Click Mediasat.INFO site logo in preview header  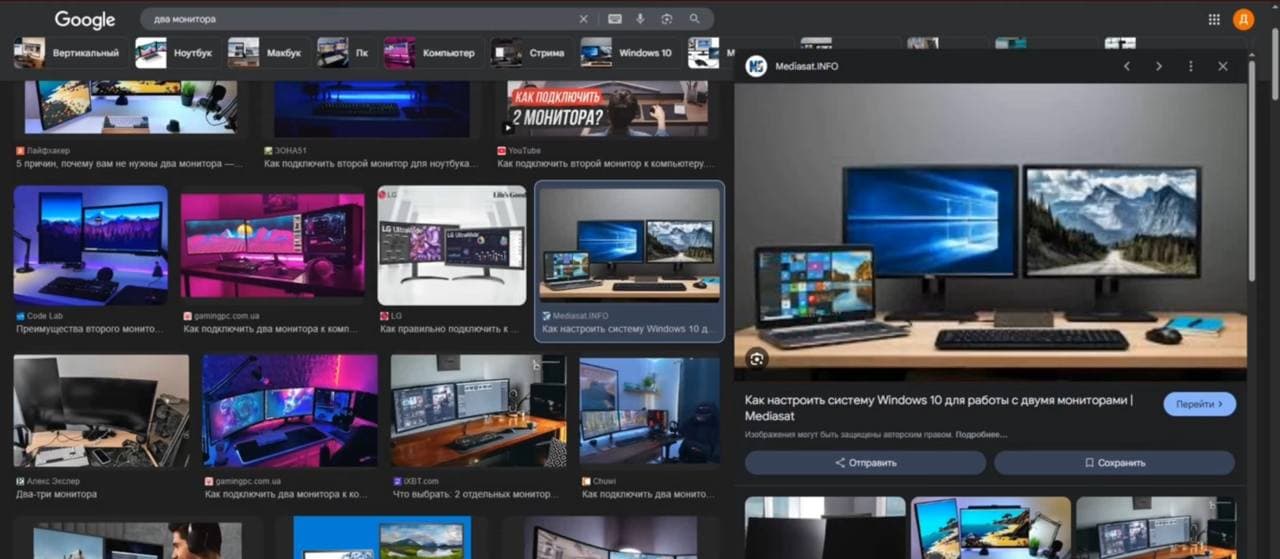(x=757, y=66)
